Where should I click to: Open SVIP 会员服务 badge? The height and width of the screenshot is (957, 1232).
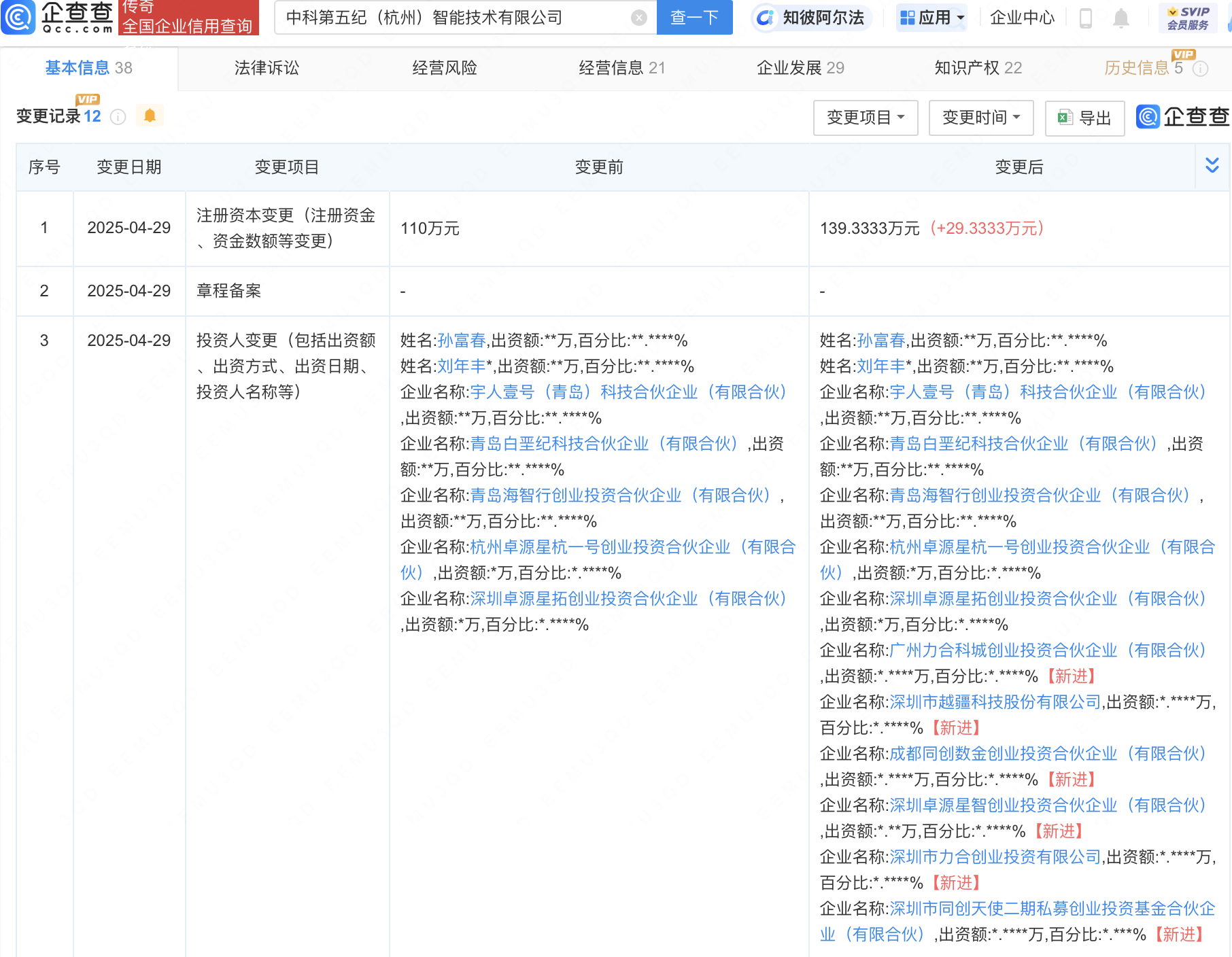point(1188,18)
